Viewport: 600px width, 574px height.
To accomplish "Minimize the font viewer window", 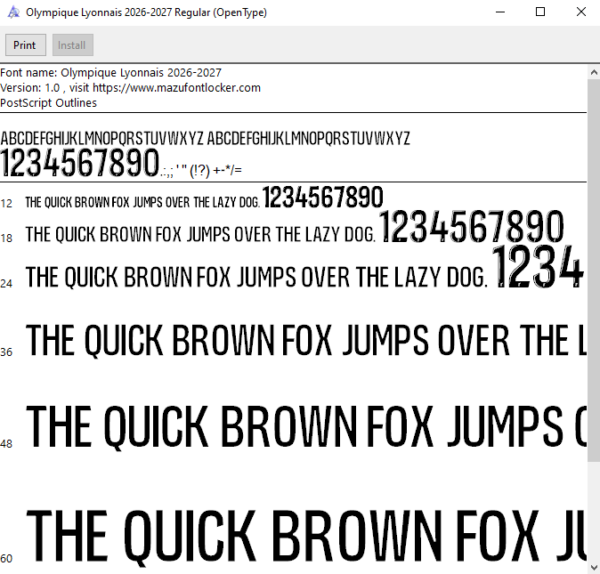I will tap(500, 12).
